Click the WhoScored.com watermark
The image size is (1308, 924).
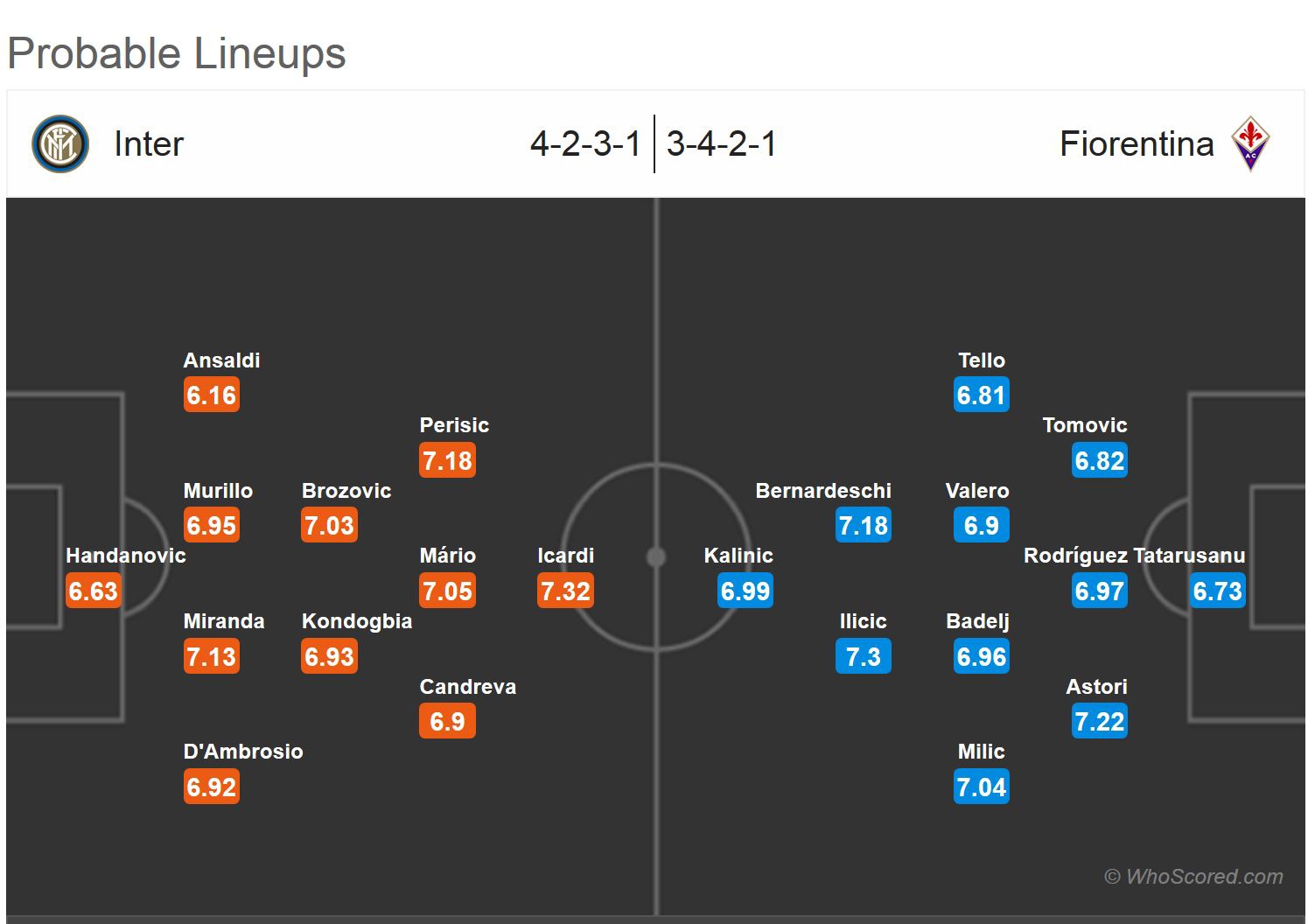(x=1193, y=877)
